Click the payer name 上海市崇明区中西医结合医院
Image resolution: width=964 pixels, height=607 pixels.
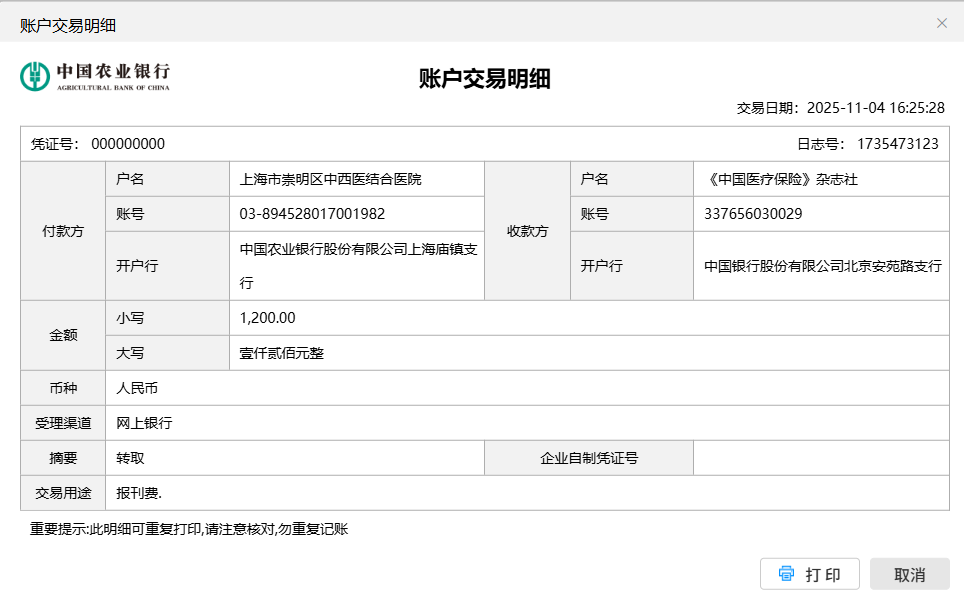[331, 180]
